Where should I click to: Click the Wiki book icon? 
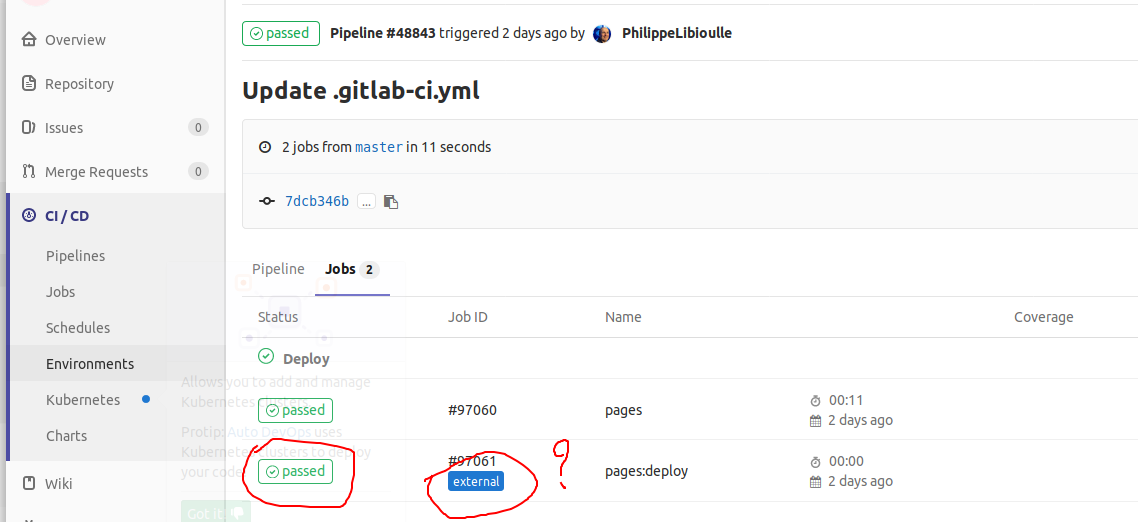click(x=28, y=484)
